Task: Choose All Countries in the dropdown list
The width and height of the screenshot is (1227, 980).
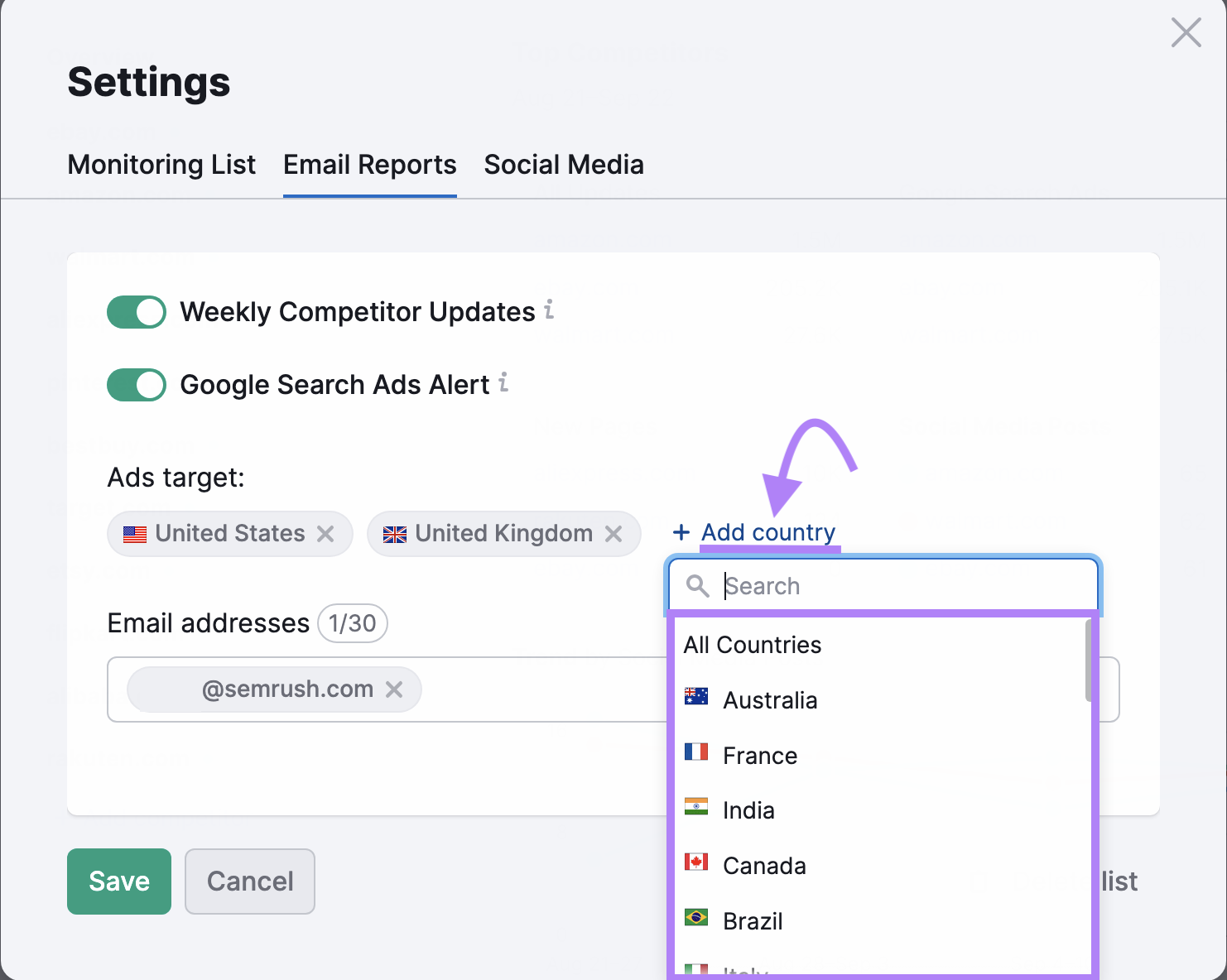Action: [752, 645]
